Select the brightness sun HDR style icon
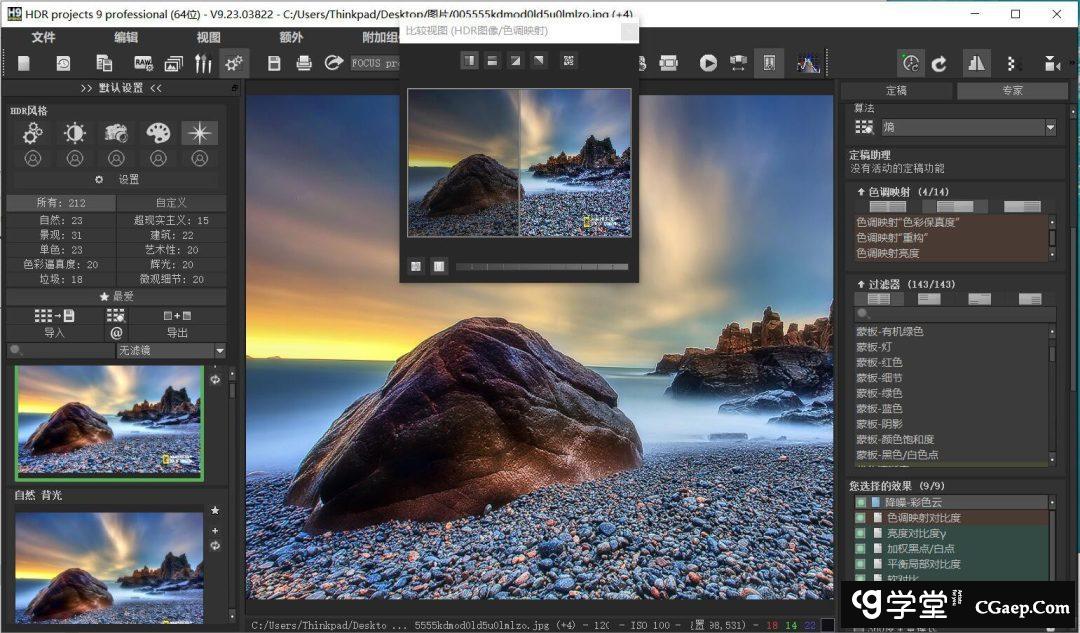 75,133
